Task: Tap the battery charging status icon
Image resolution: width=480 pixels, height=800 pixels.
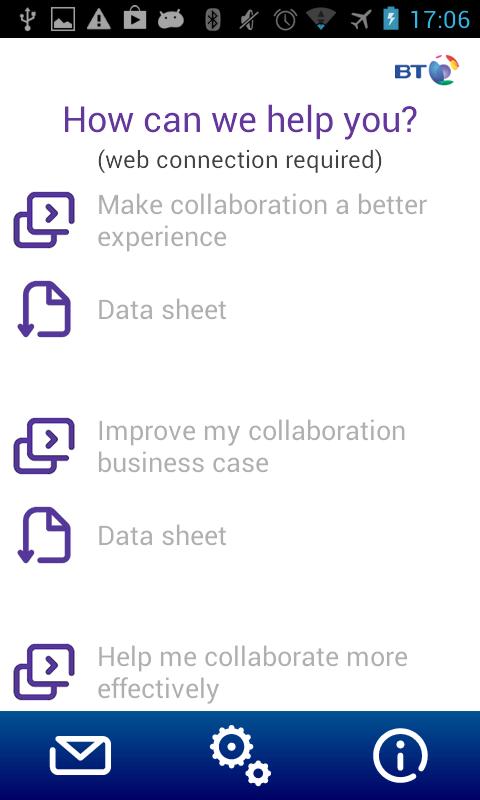Action: point(391,19)
